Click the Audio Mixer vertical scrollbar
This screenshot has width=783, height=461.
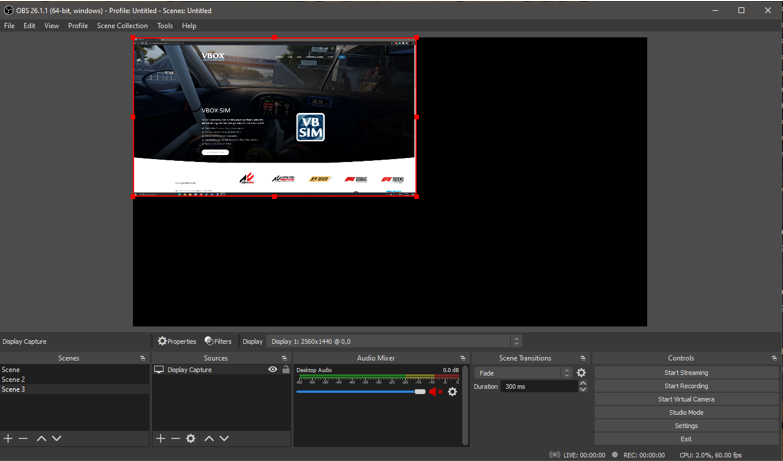465,405
